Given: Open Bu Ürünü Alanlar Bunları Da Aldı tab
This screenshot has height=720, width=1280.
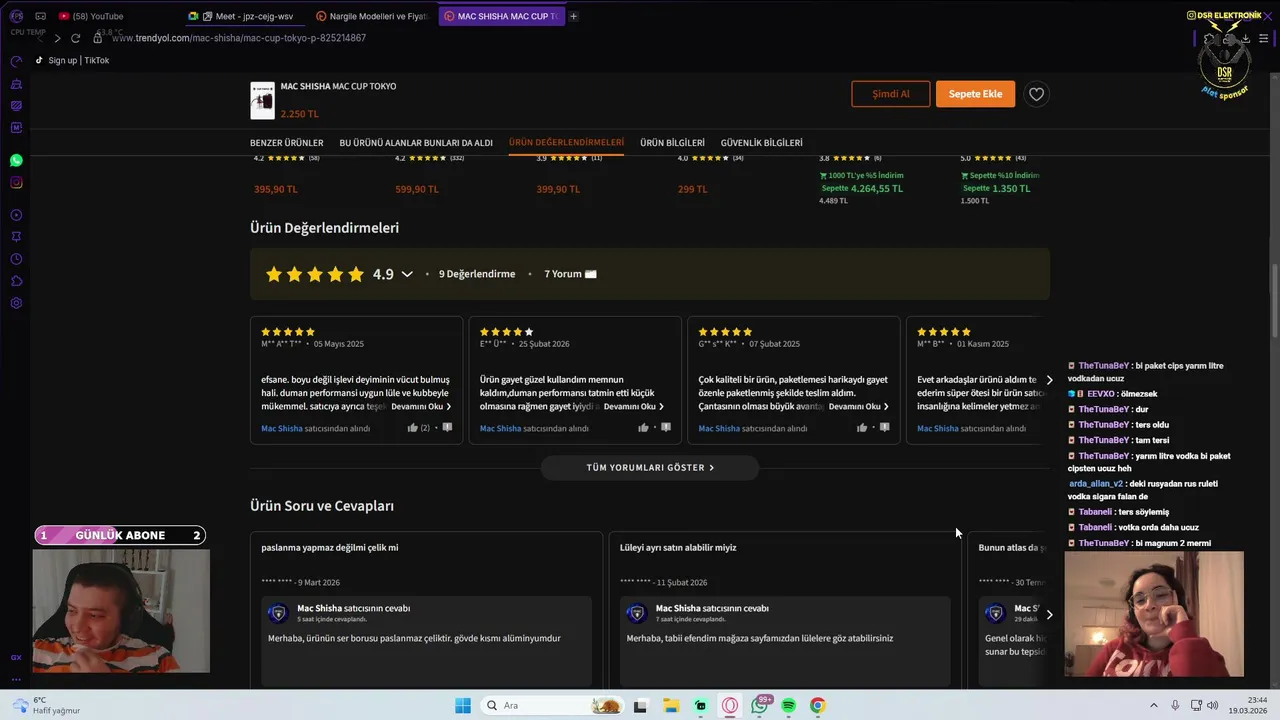Looking at the screenshot, I should [416, 143].
